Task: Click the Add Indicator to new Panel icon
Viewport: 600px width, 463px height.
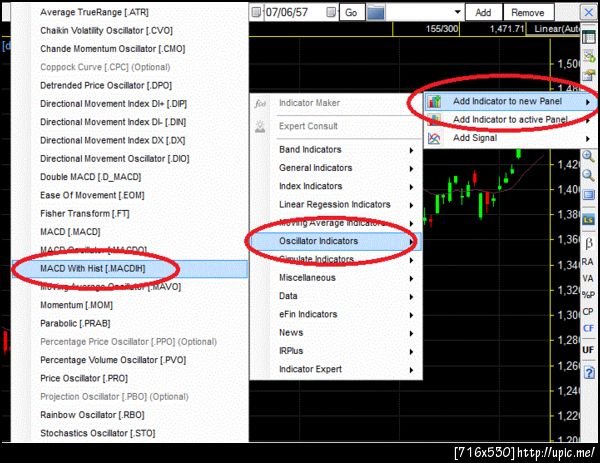Action: pyautogui.click(x=434, y=102)
